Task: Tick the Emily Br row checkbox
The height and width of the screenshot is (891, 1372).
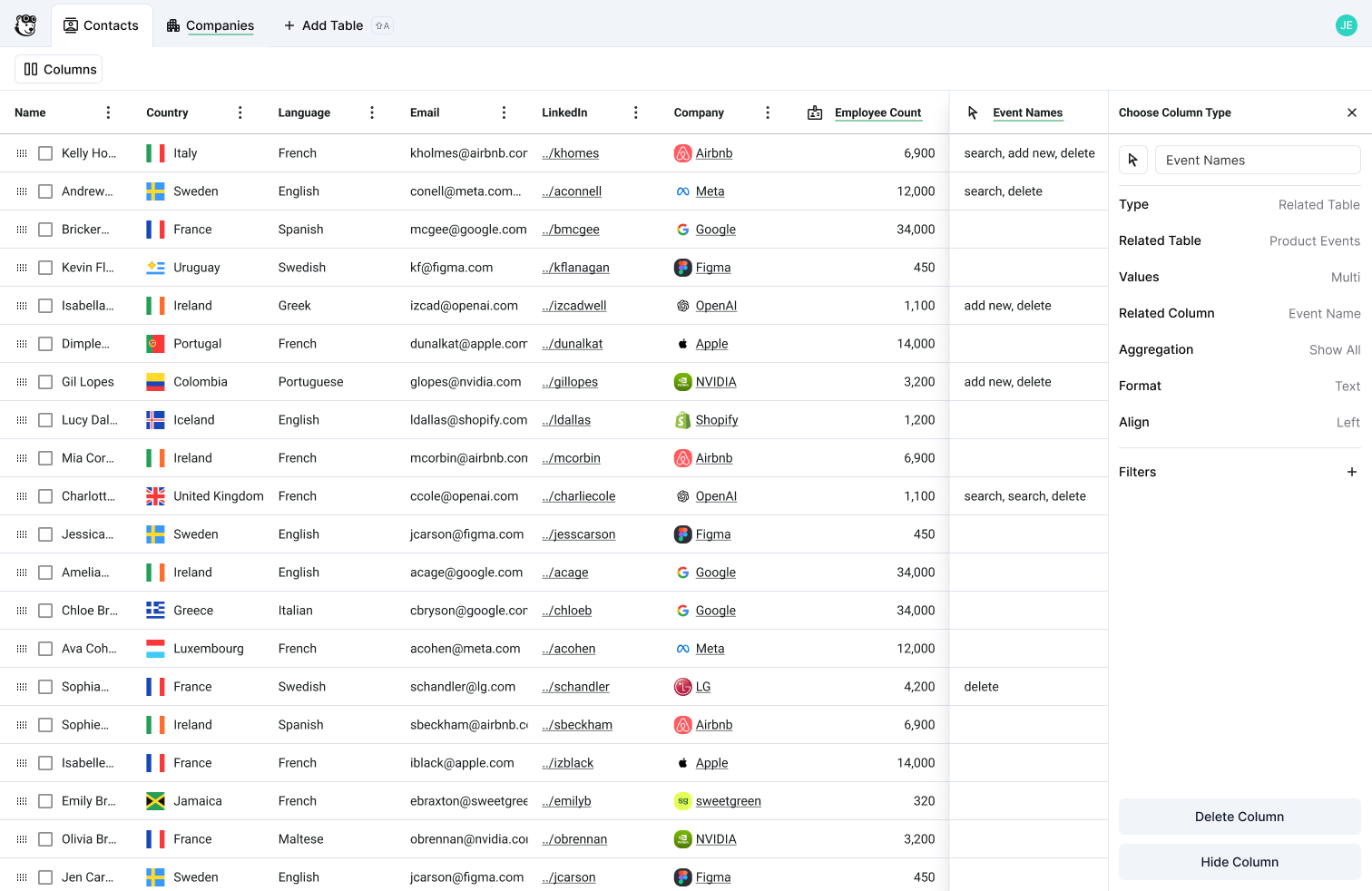Action: tap(45, 801)
